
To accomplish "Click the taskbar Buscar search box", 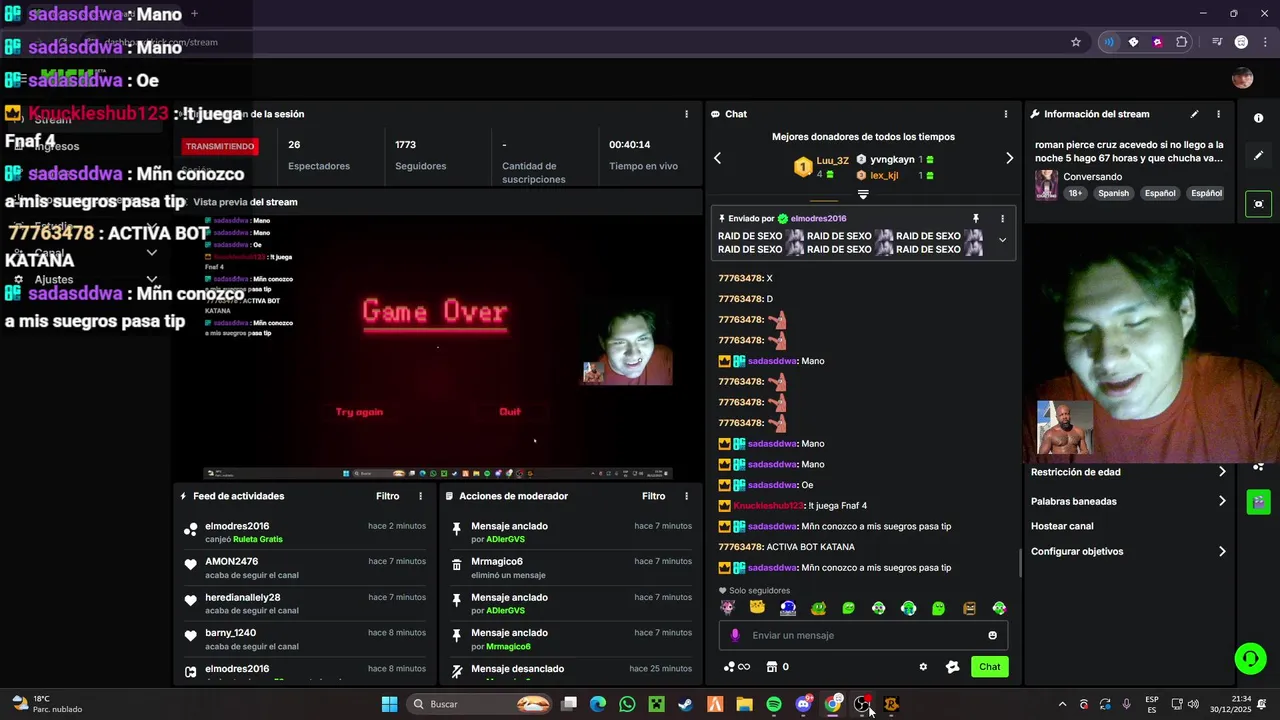I will pyautogui.click(x=480, y=704).
